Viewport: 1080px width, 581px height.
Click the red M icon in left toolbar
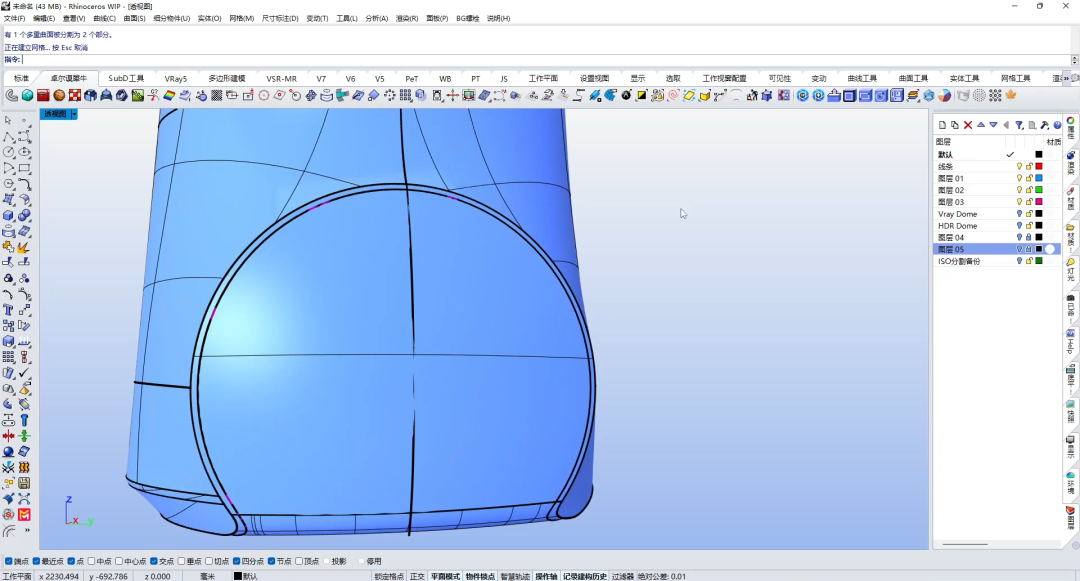click(x=24, y=515)
